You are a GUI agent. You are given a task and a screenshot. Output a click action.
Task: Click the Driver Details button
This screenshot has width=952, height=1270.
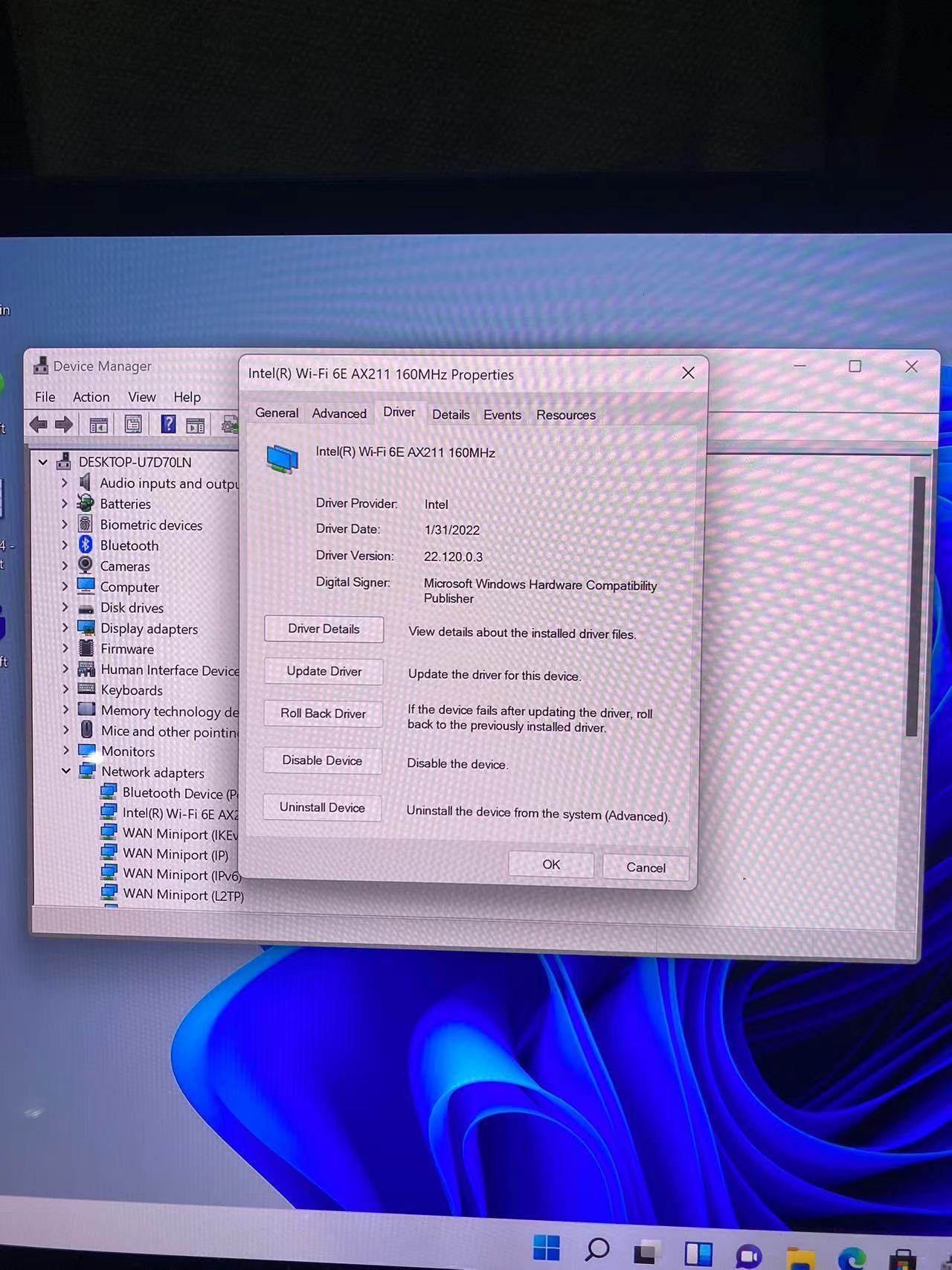click(324, 629)
